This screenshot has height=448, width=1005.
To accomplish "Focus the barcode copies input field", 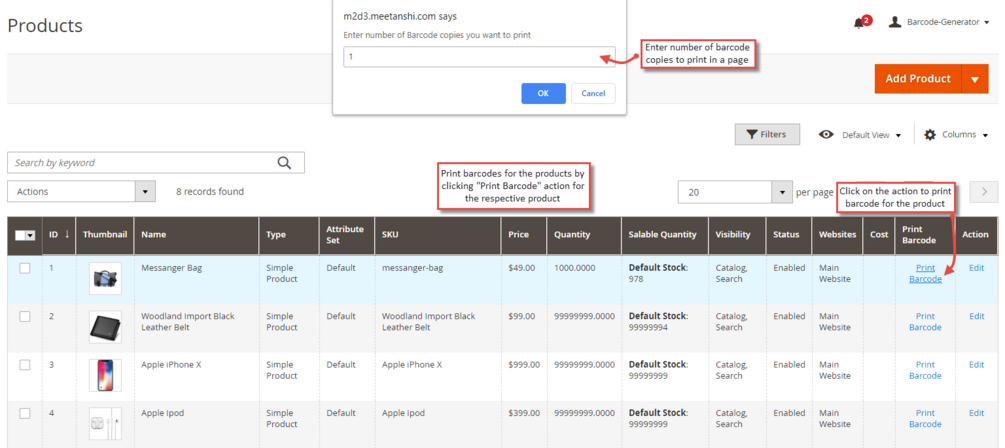I will click(x=479, y=56).
